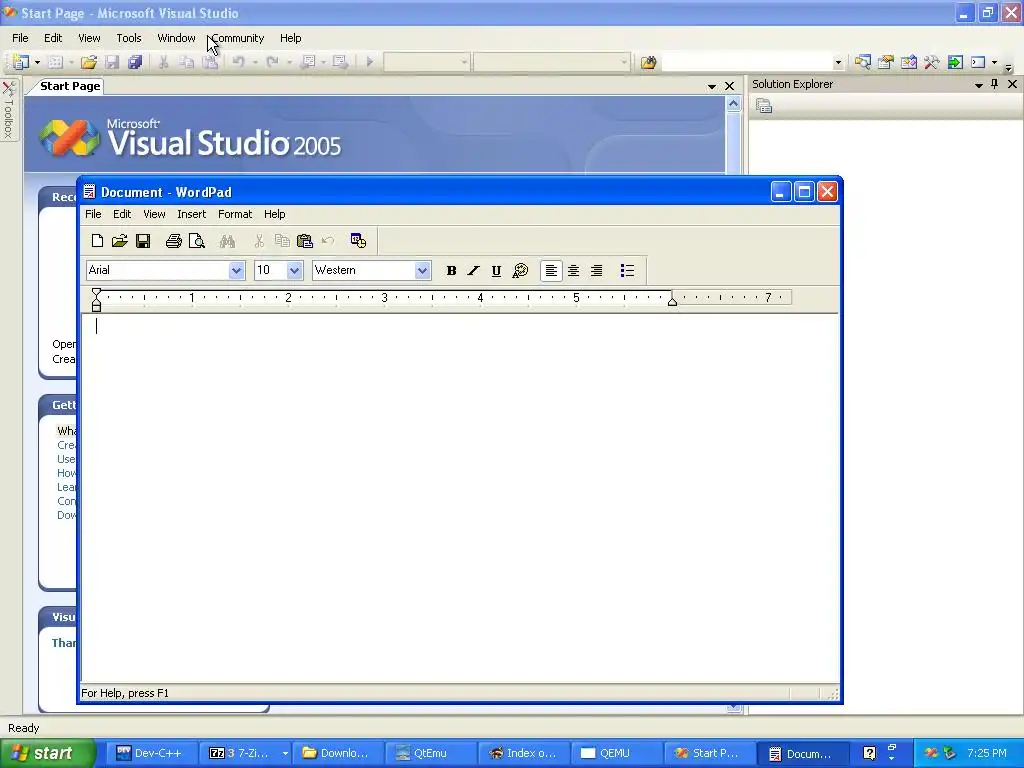This screenshot has width=1024, height=768.
Task: Open the toolbar window icon's dropdown arrow
Action: [994, 62]
